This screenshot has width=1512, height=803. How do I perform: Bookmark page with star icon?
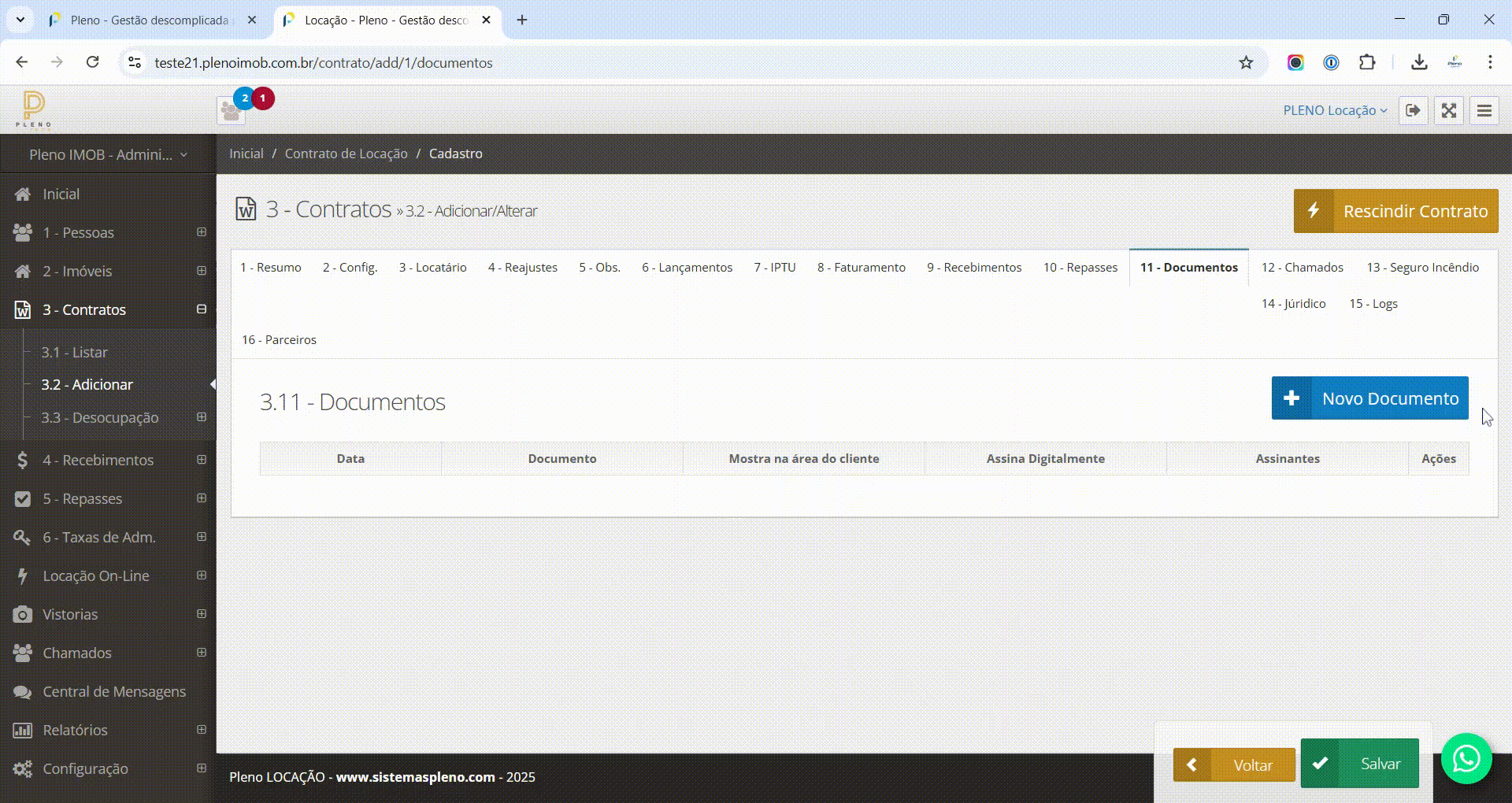(x=1246, y=62)
